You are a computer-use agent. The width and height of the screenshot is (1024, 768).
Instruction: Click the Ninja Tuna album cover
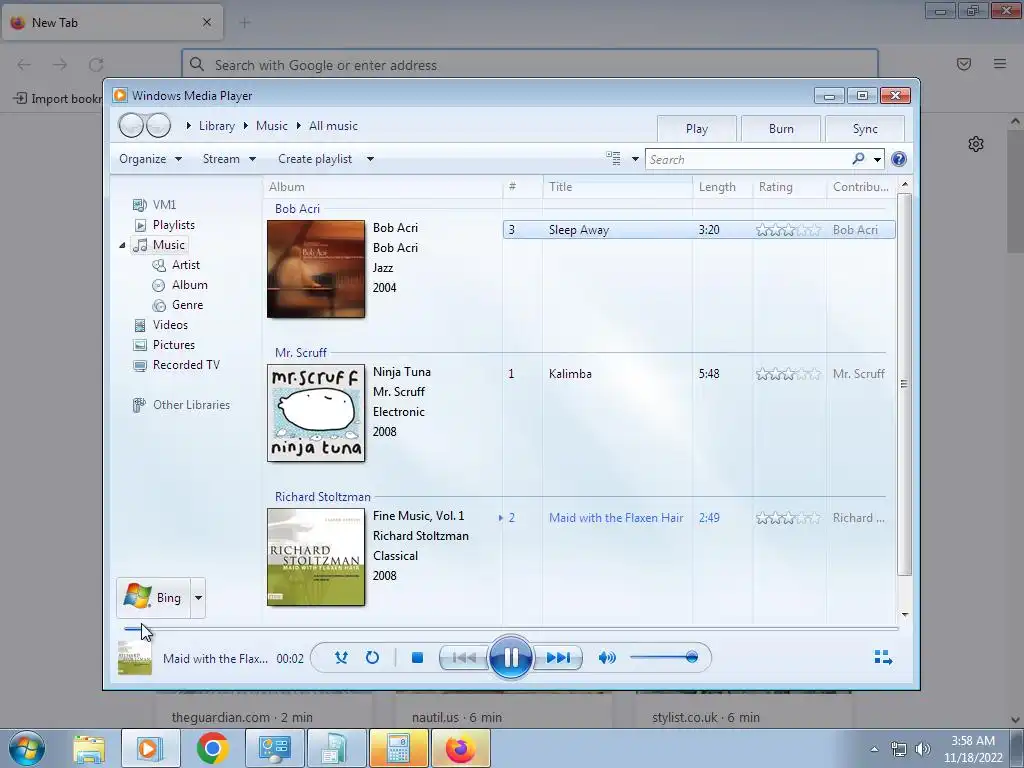(x=316, y=413)
